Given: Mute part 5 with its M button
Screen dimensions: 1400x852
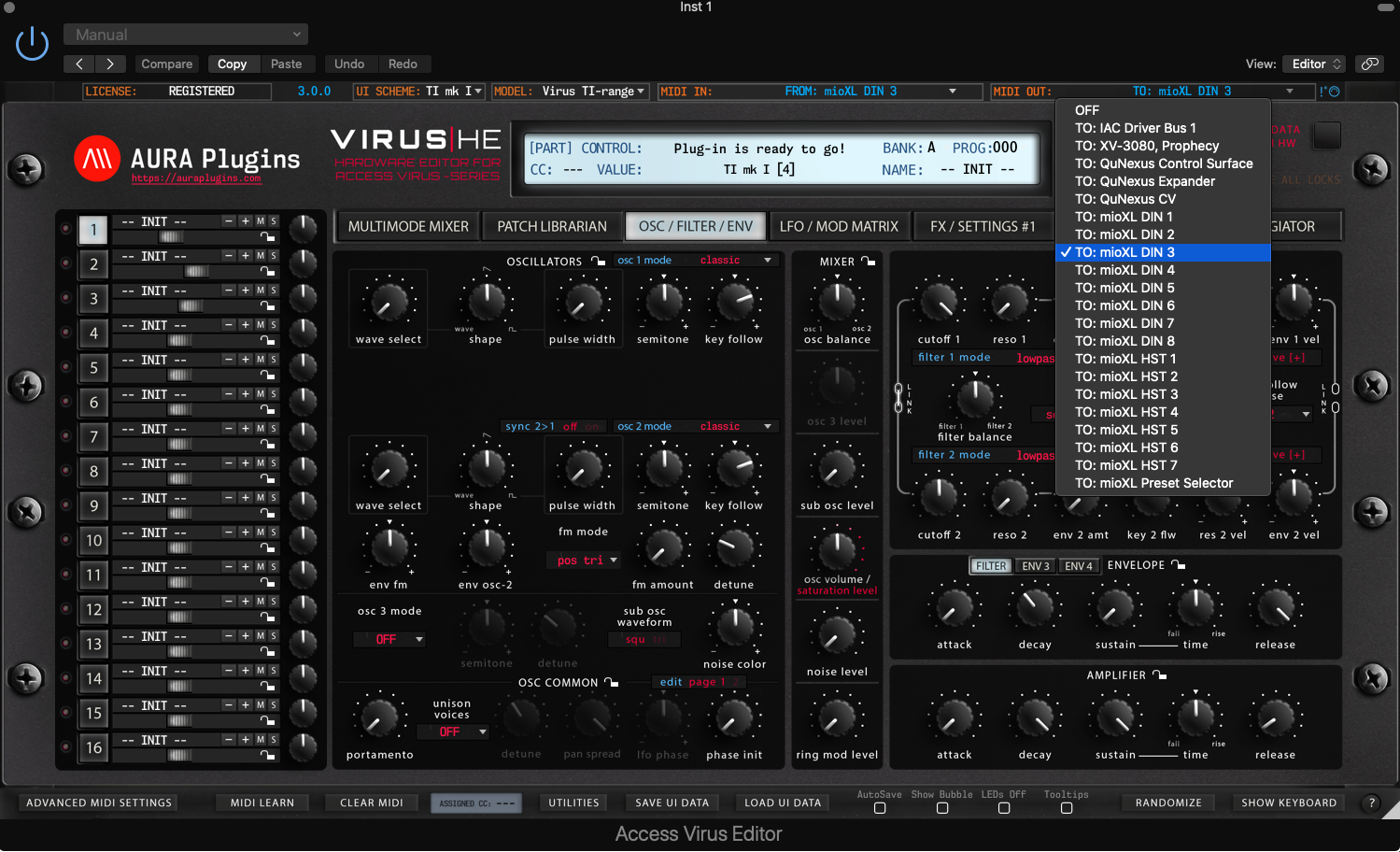Looking at the screenshot, I should 261,360.
